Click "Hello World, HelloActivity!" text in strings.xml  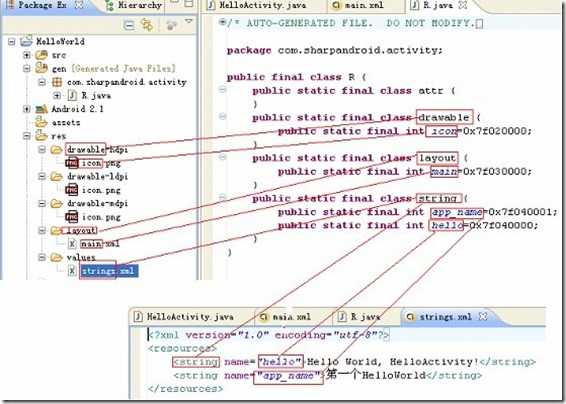[x=393, y=362]
